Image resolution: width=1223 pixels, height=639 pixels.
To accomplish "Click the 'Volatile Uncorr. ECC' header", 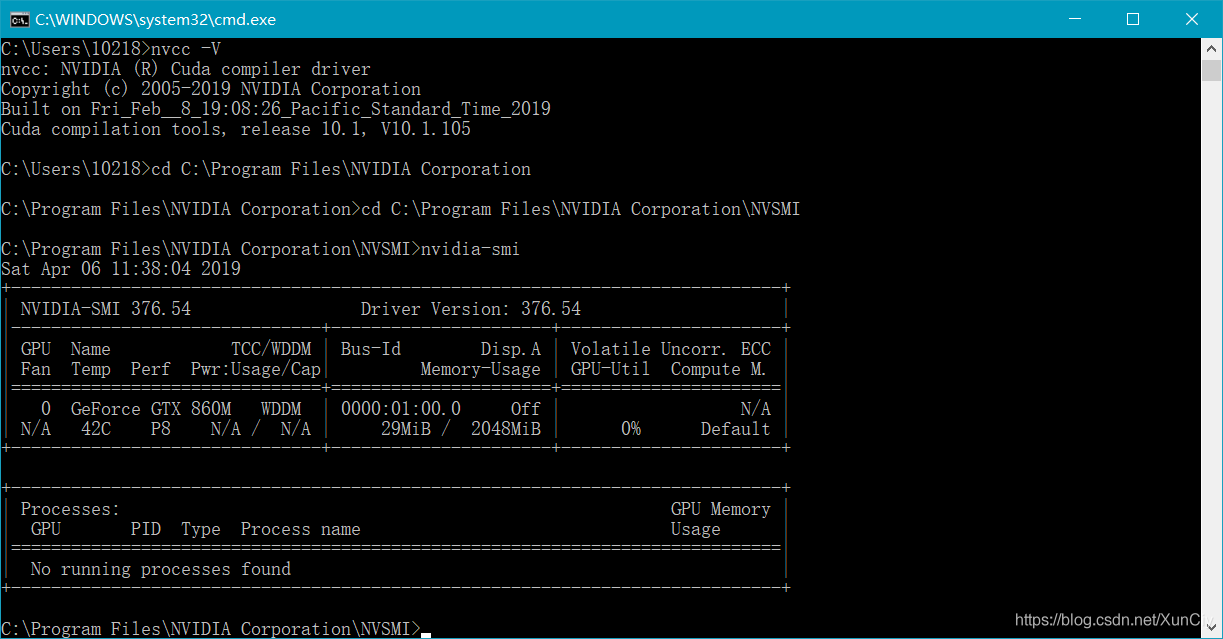I will click(671, 349).
